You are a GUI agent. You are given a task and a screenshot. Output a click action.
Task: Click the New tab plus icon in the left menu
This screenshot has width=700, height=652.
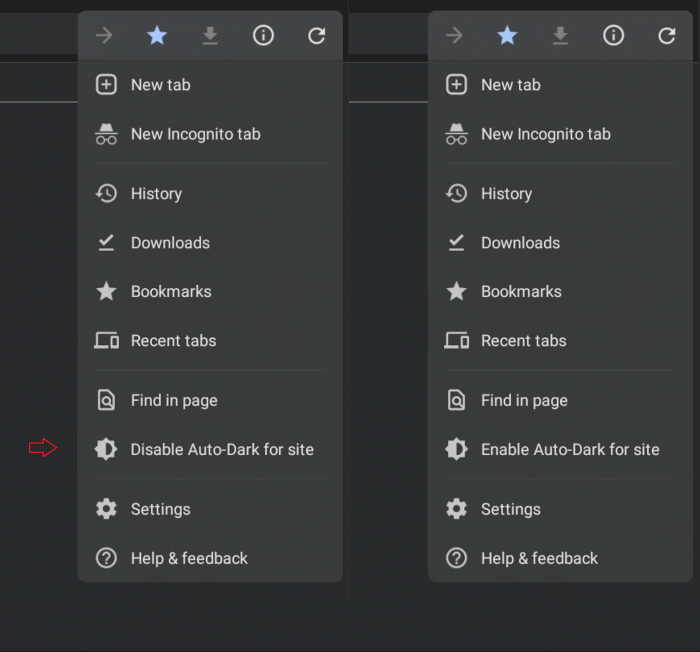(x=106, y=85)
